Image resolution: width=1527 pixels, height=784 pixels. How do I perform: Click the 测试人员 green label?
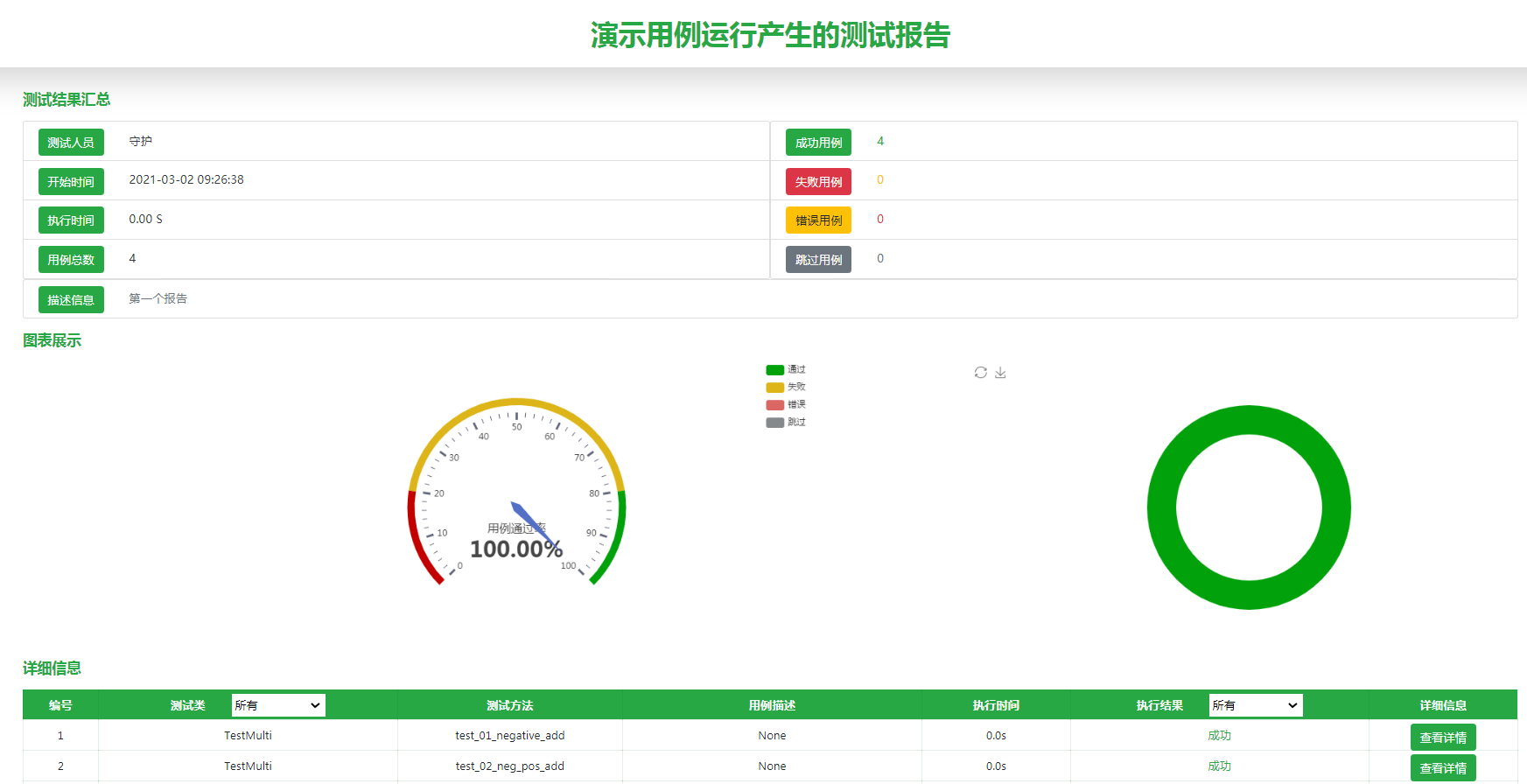pyautogui.click(x=71, y=143)
